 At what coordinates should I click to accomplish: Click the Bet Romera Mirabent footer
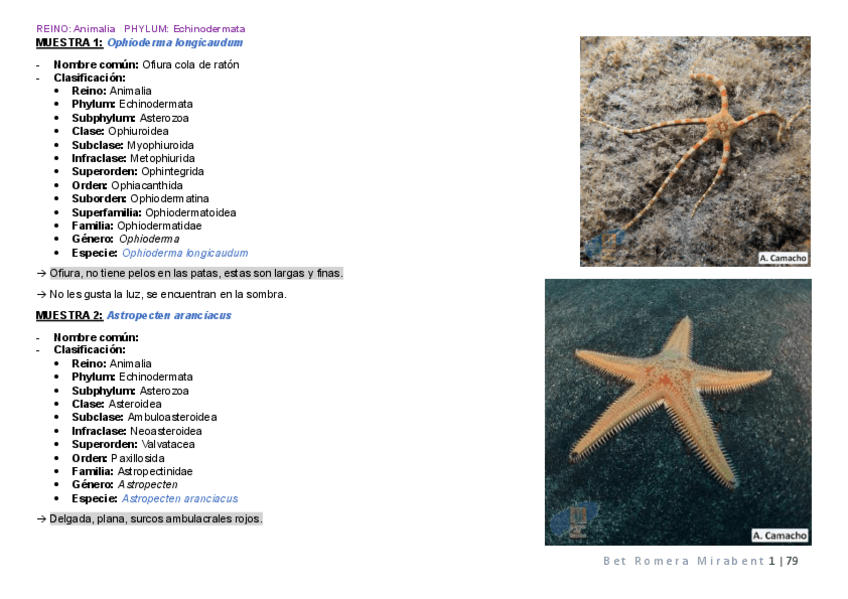pyautogui.click(x=684, y=561)
